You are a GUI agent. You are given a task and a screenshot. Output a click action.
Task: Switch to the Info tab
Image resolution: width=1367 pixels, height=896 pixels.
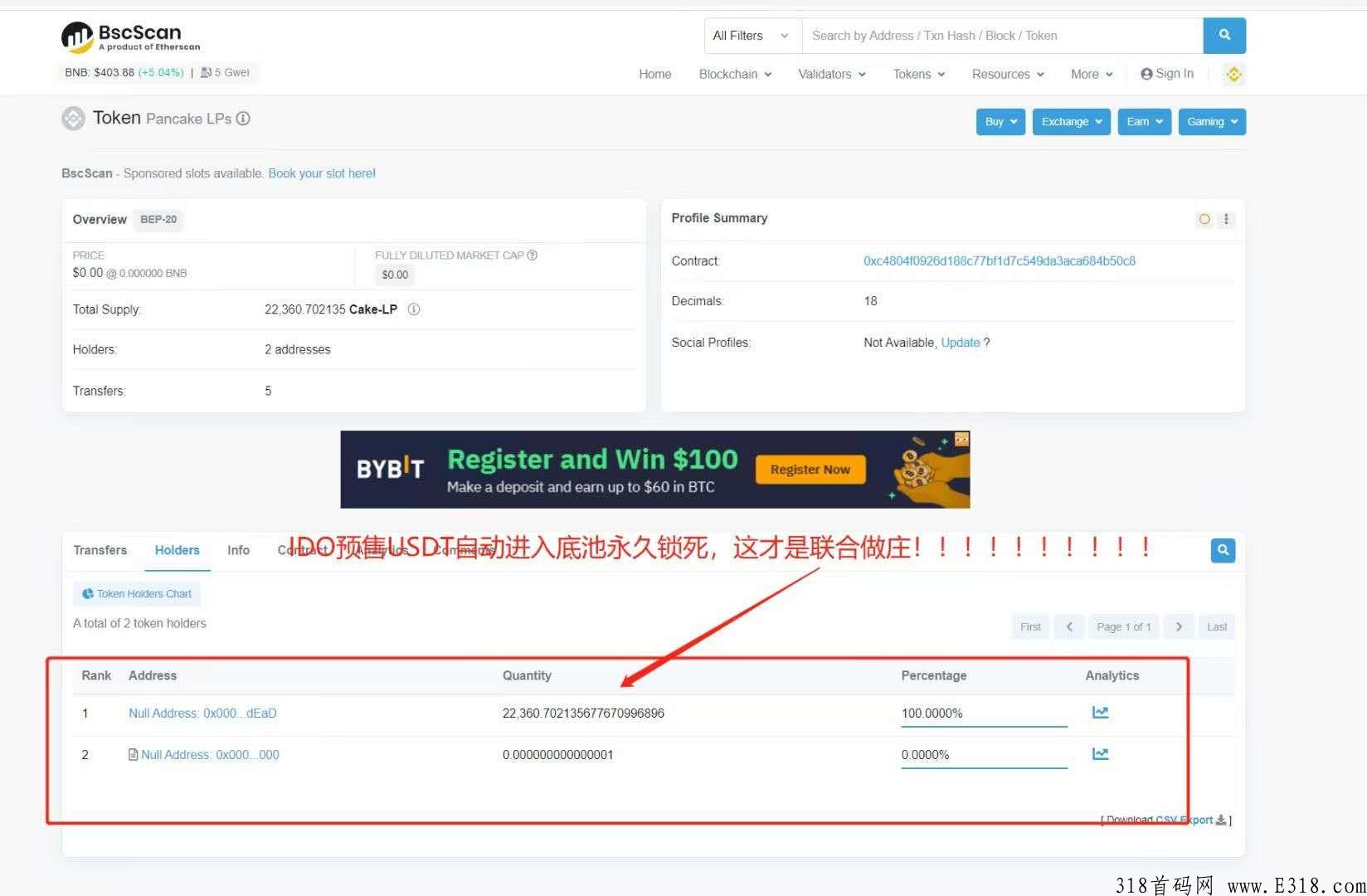pyautogui.click(x=239, y=550)
